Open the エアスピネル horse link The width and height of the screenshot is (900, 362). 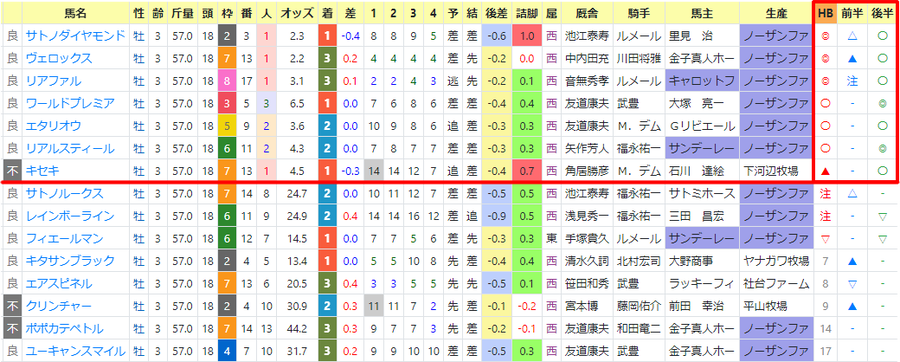[59, 283]
